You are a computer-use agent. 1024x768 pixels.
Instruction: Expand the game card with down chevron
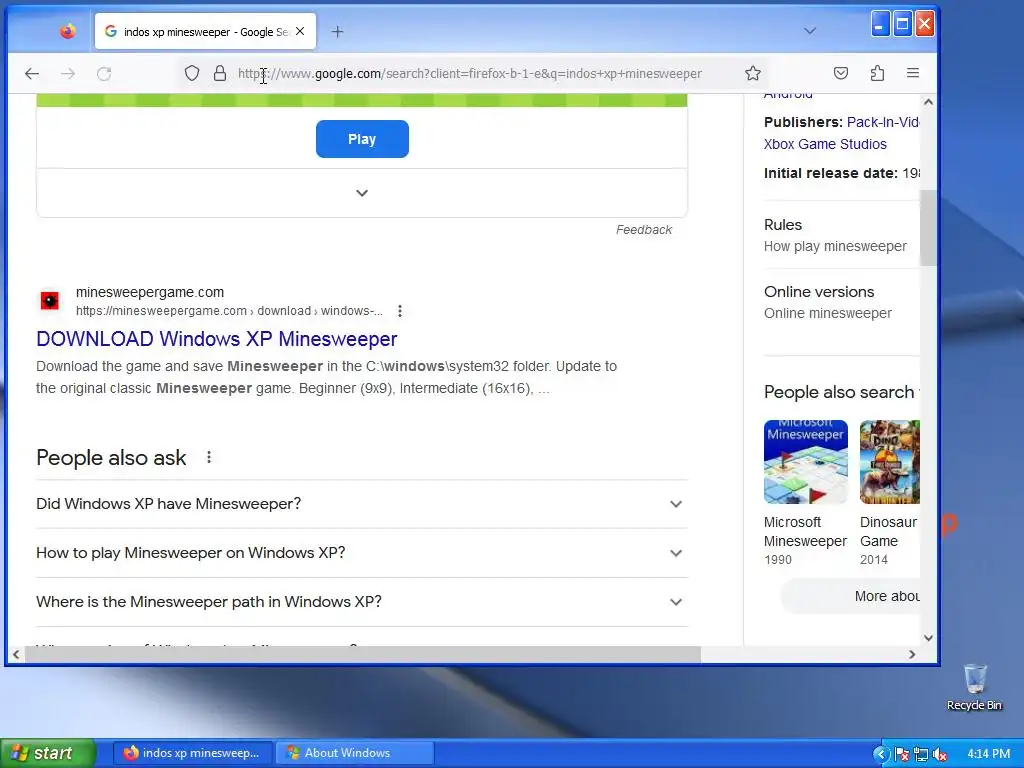click(362, 193)
